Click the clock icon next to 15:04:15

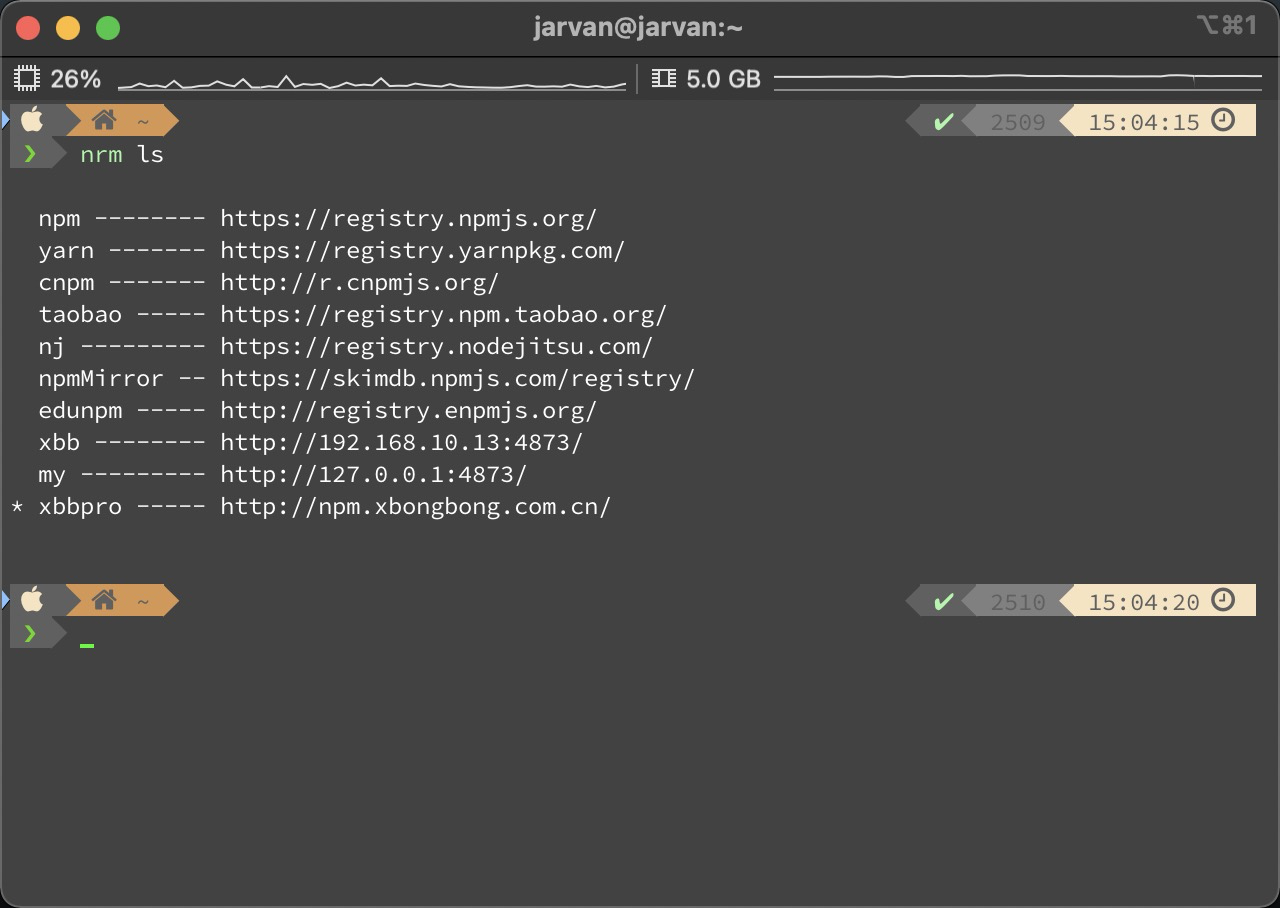coord(1223,121)
